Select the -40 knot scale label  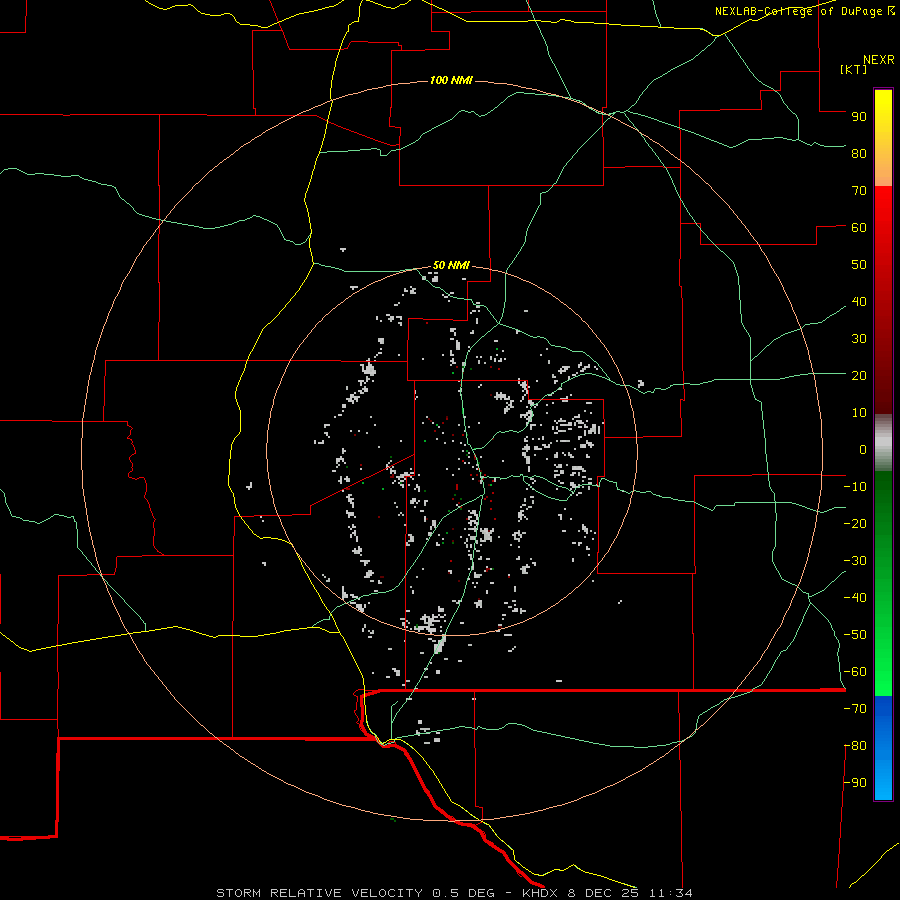coord(855,598)
